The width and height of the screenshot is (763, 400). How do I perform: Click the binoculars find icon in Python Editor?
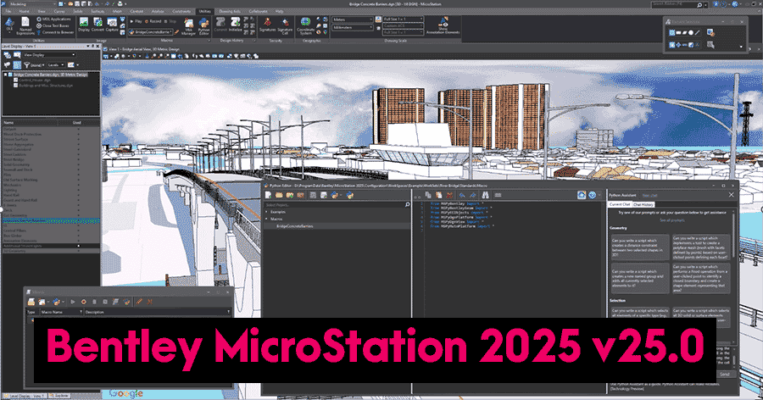pyautogui.click(x=485, y=195)
